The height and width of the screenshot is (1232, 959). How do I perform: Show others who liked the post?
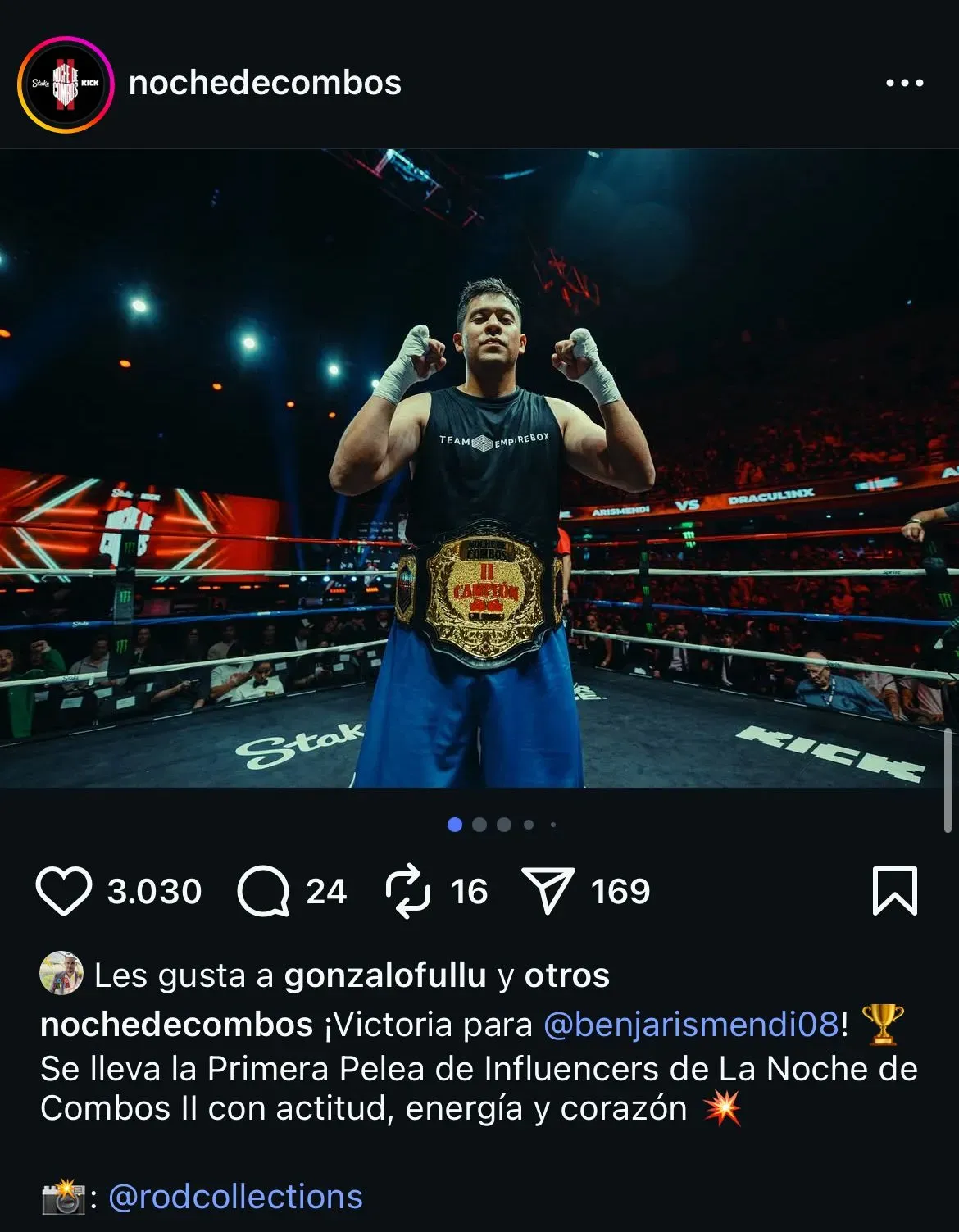coord(567,975)
